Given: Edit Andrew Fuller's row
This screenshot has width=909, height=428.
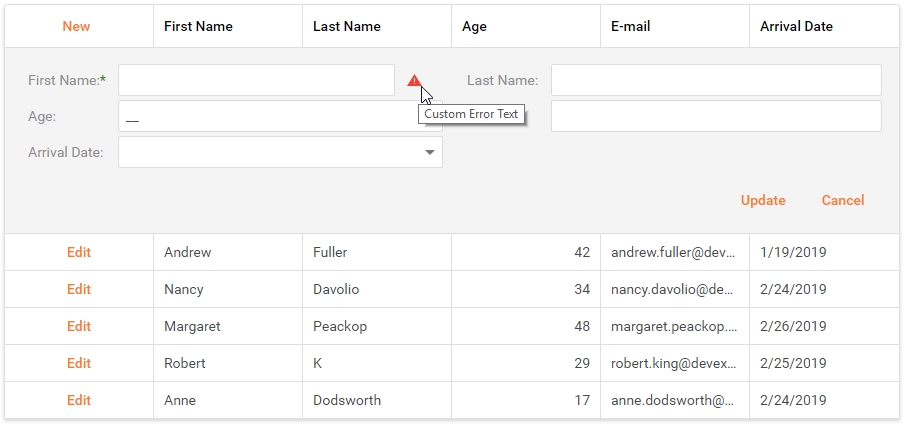Looking at the screenshot, I should point(79,252).
